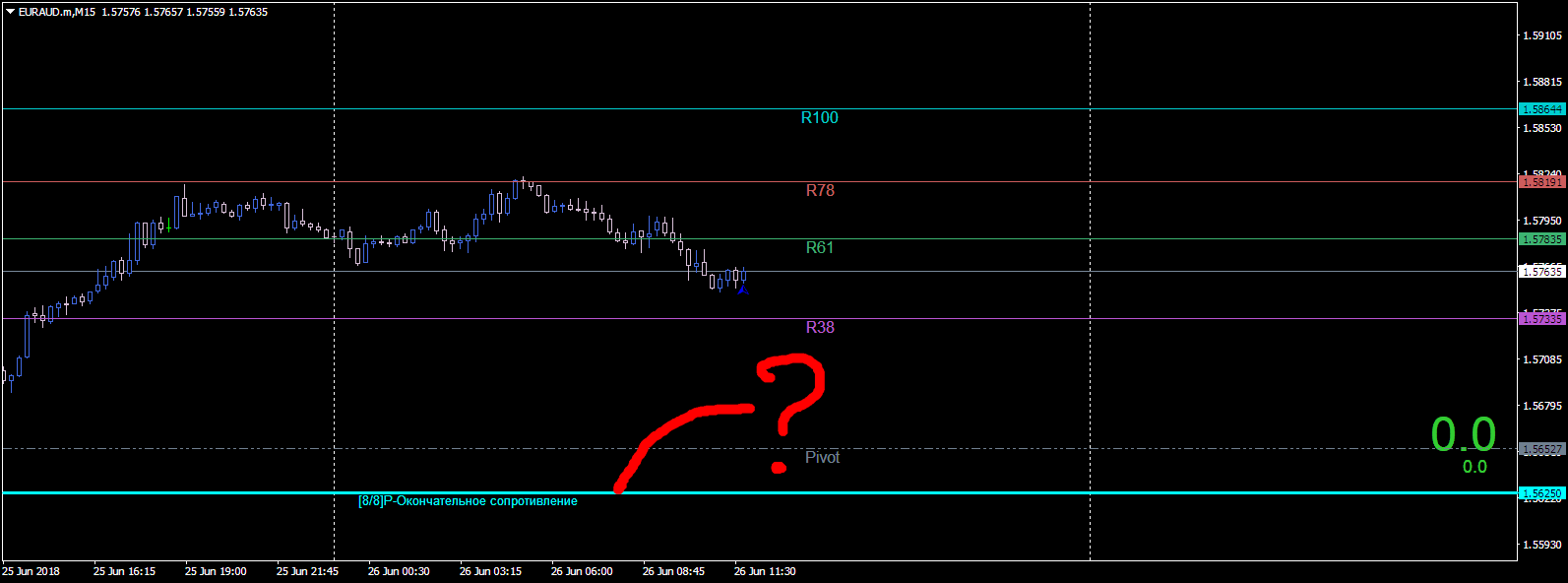The height and width of the screenshot is (583, 1568).
Task: Click the 26 Jun 06:00 time label
Action: [582, 571]
